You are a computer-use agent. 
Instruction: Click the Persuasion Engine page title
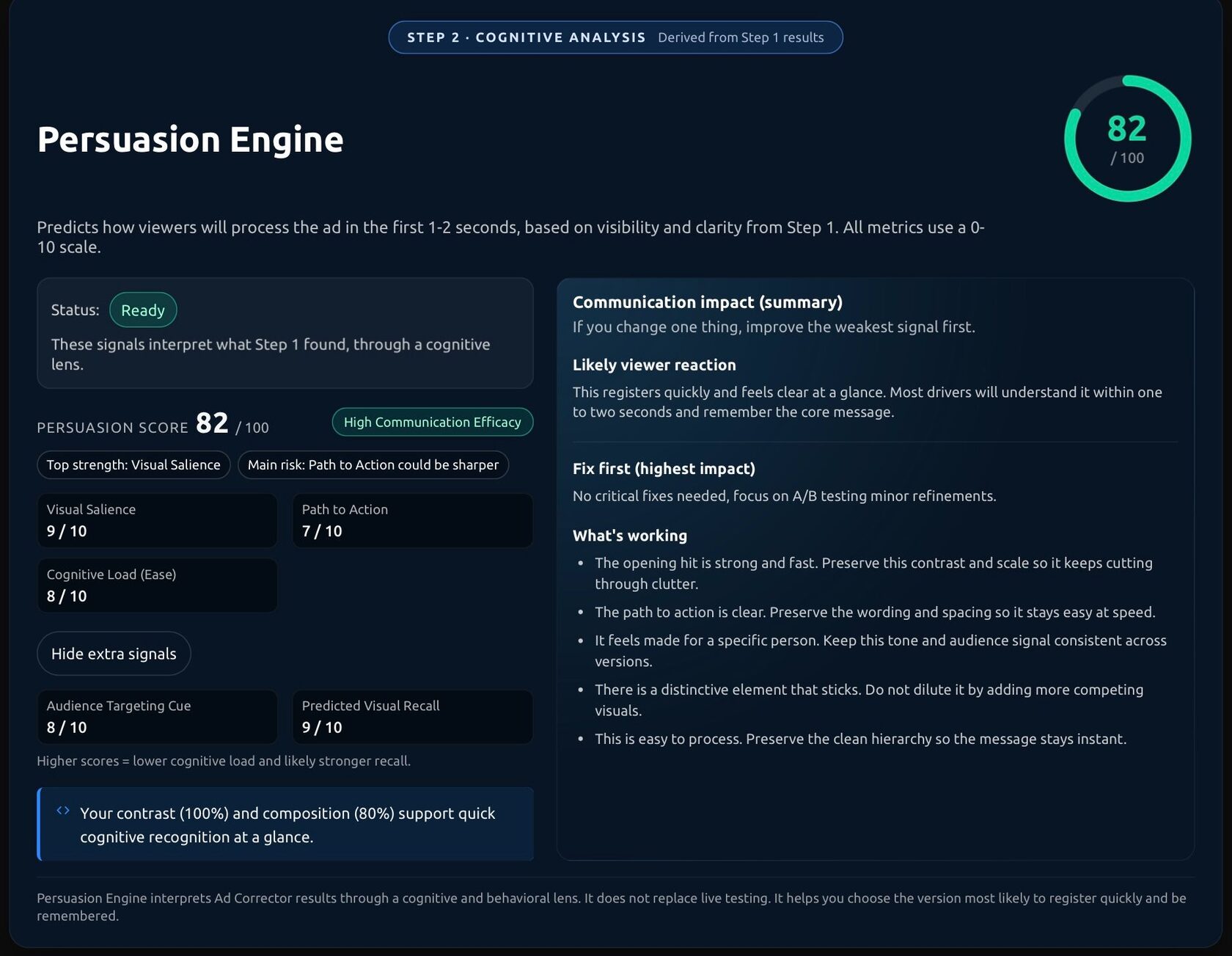(190, 139)
